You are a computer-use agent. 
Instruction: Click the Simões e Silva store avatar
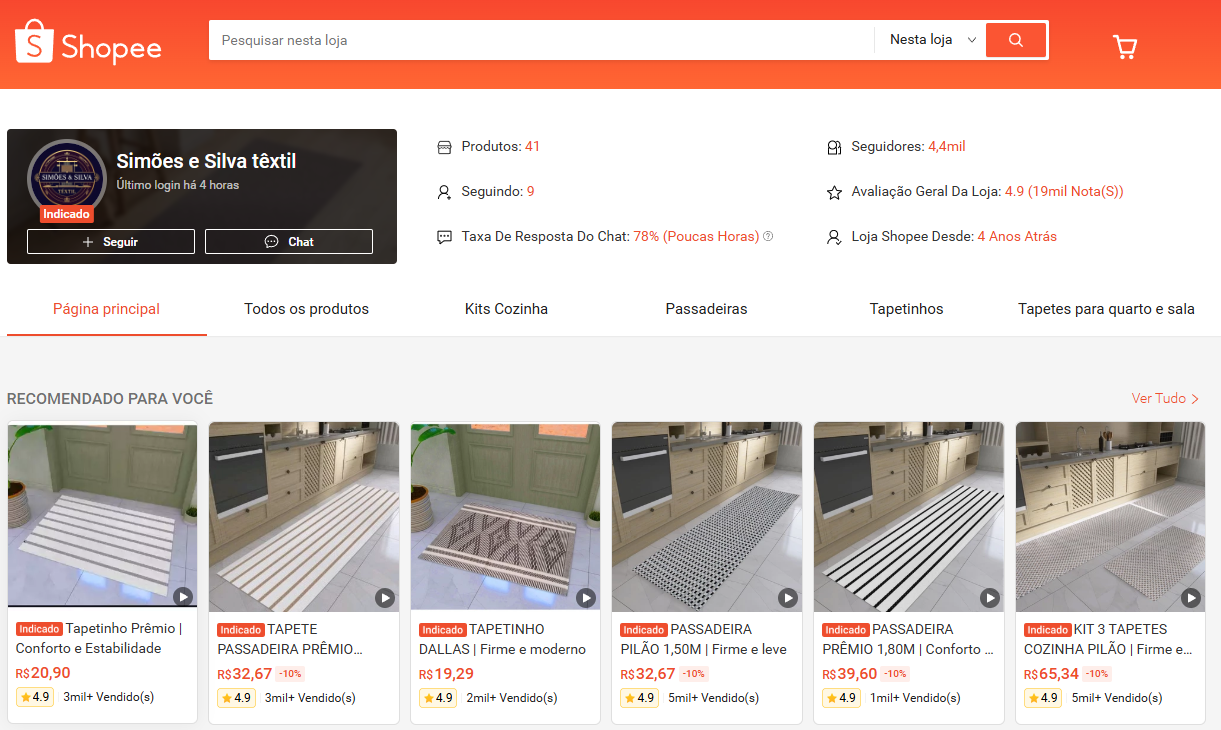[66, 178]
